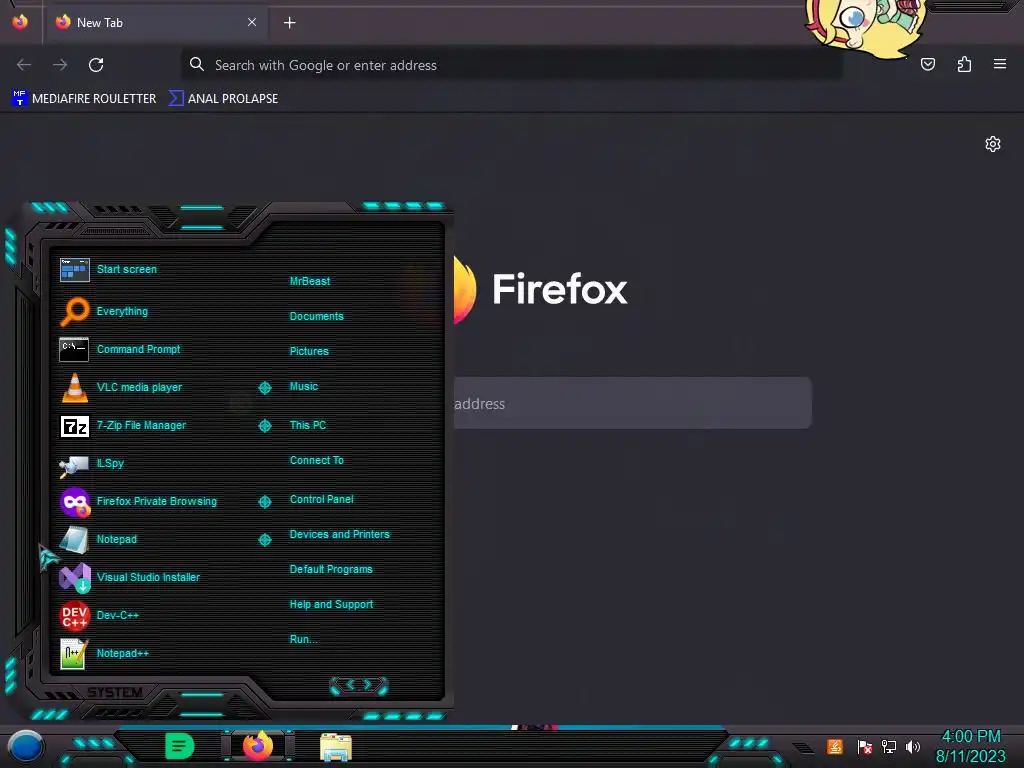Open network tray icon
Viewport: 1024px width, 768px height.
(889, 746)
